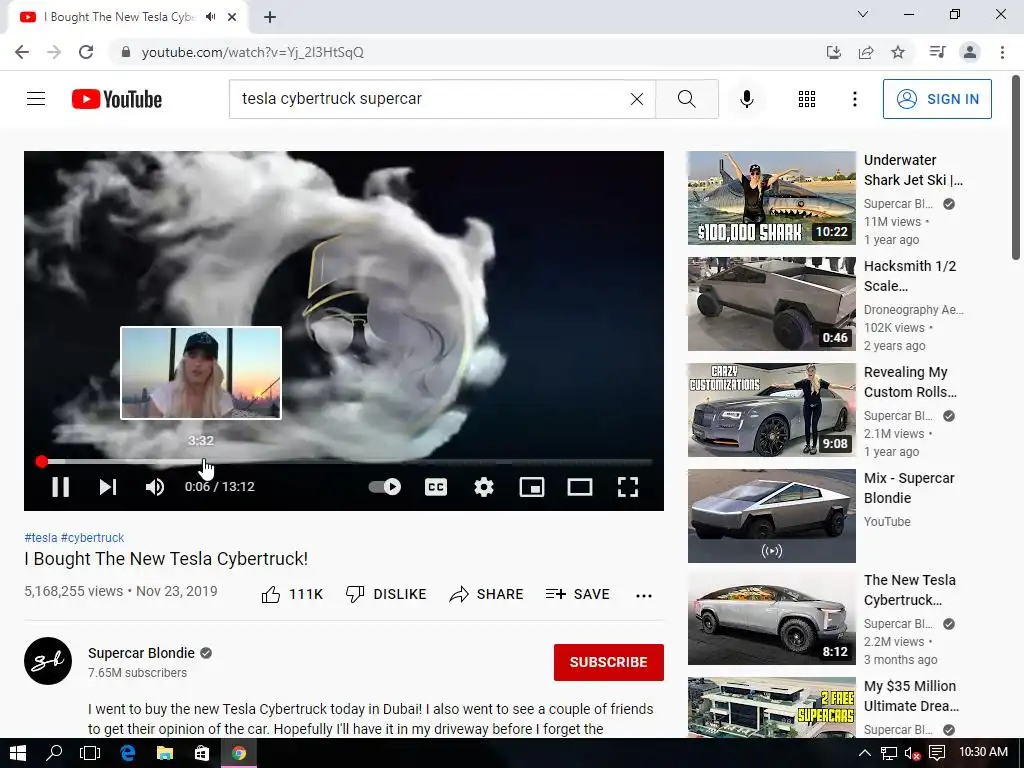Go back in browser history

[x=22, y=52]
